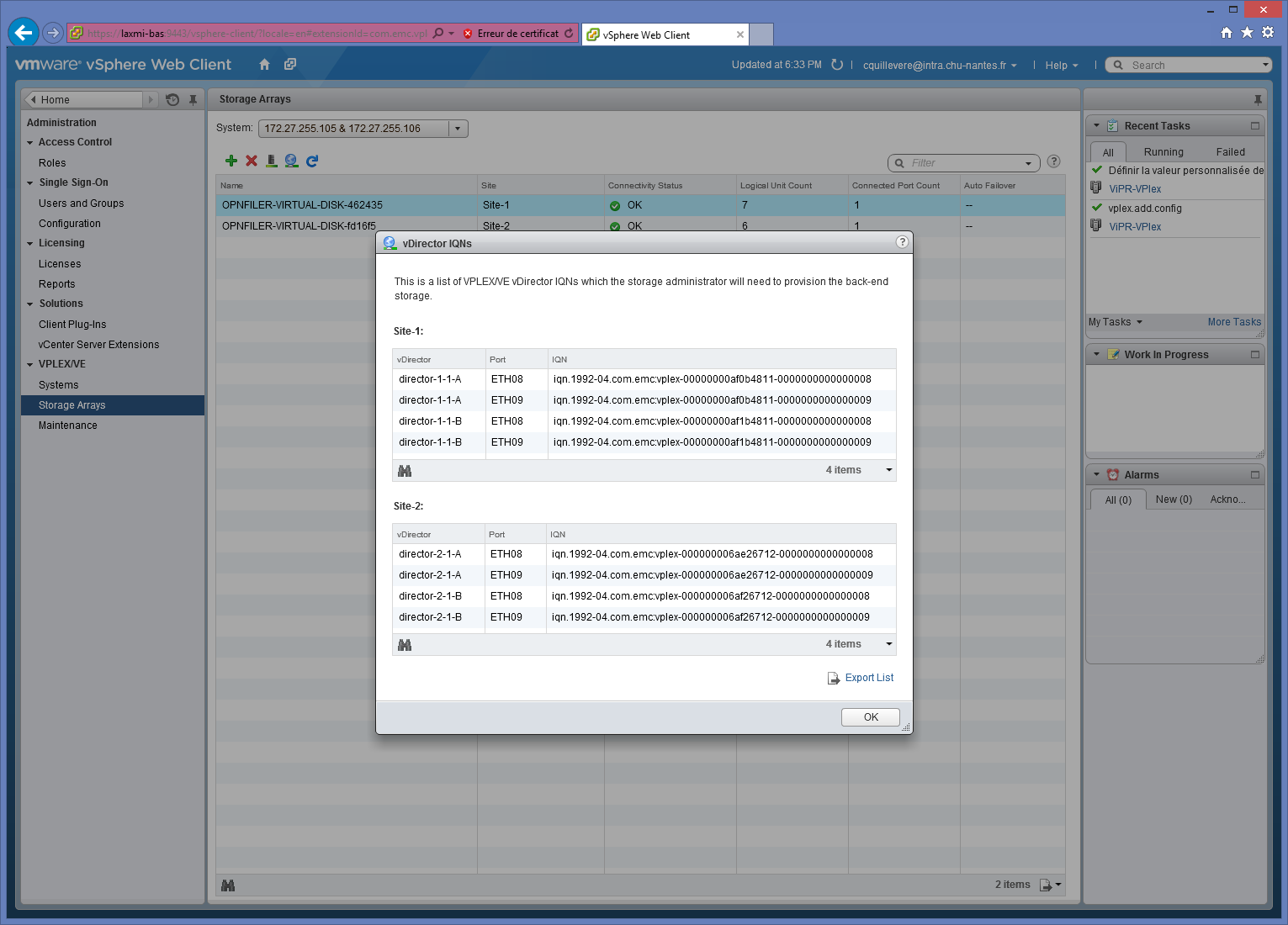
Task: Collapse the VPLEX/VE tree arrow
Action: click(x=30, y=365)
